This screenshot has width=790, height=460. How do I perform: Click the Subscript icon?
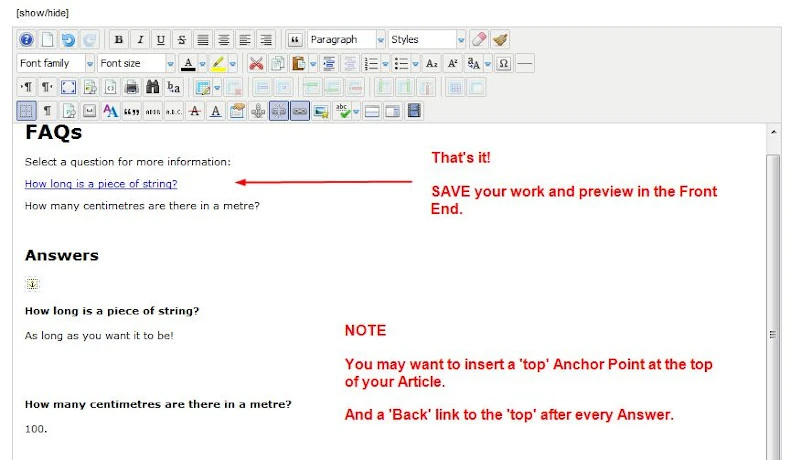[x=432, y=63]
